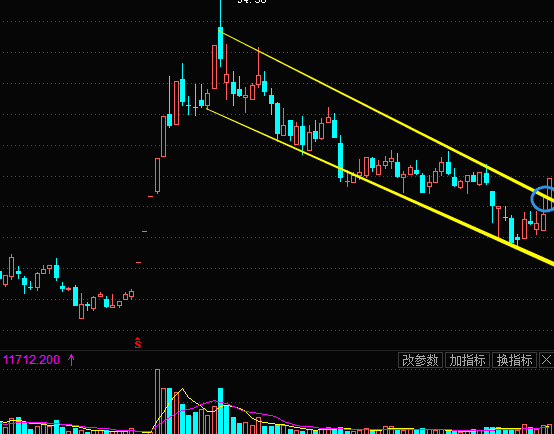Select the lower yellow channel trend line
The height and width of the screenshot is (434, 554).
coord(380,186)
